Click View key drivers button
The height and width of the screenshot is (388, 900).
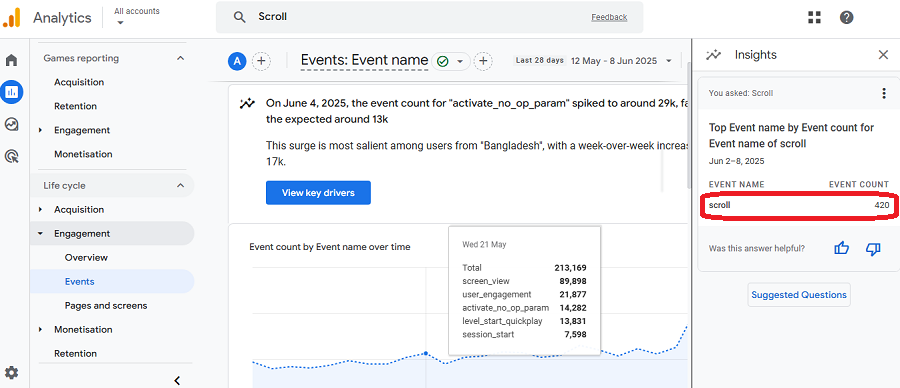pos(318,193)
